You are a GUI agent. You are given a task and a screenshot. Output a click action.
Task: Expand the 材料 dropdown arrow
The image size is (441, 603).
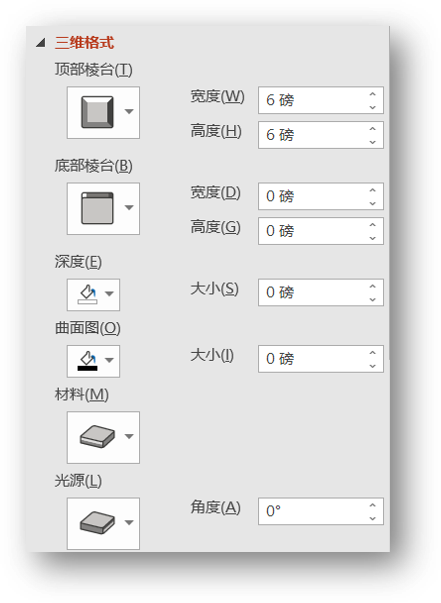[x=129, y=436]
